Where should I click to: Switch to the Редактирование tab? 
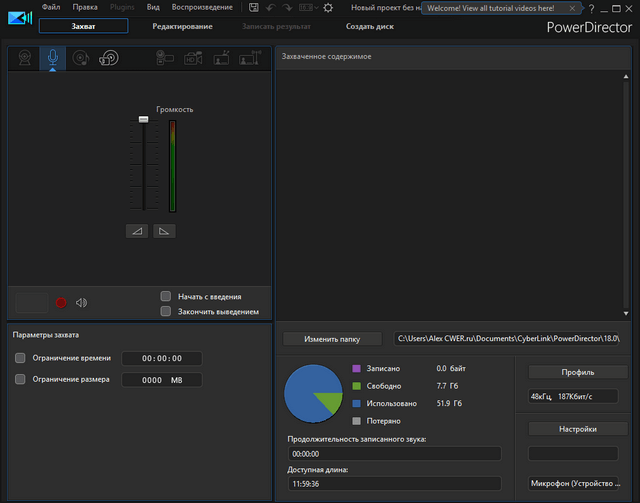tap(182, 26)
